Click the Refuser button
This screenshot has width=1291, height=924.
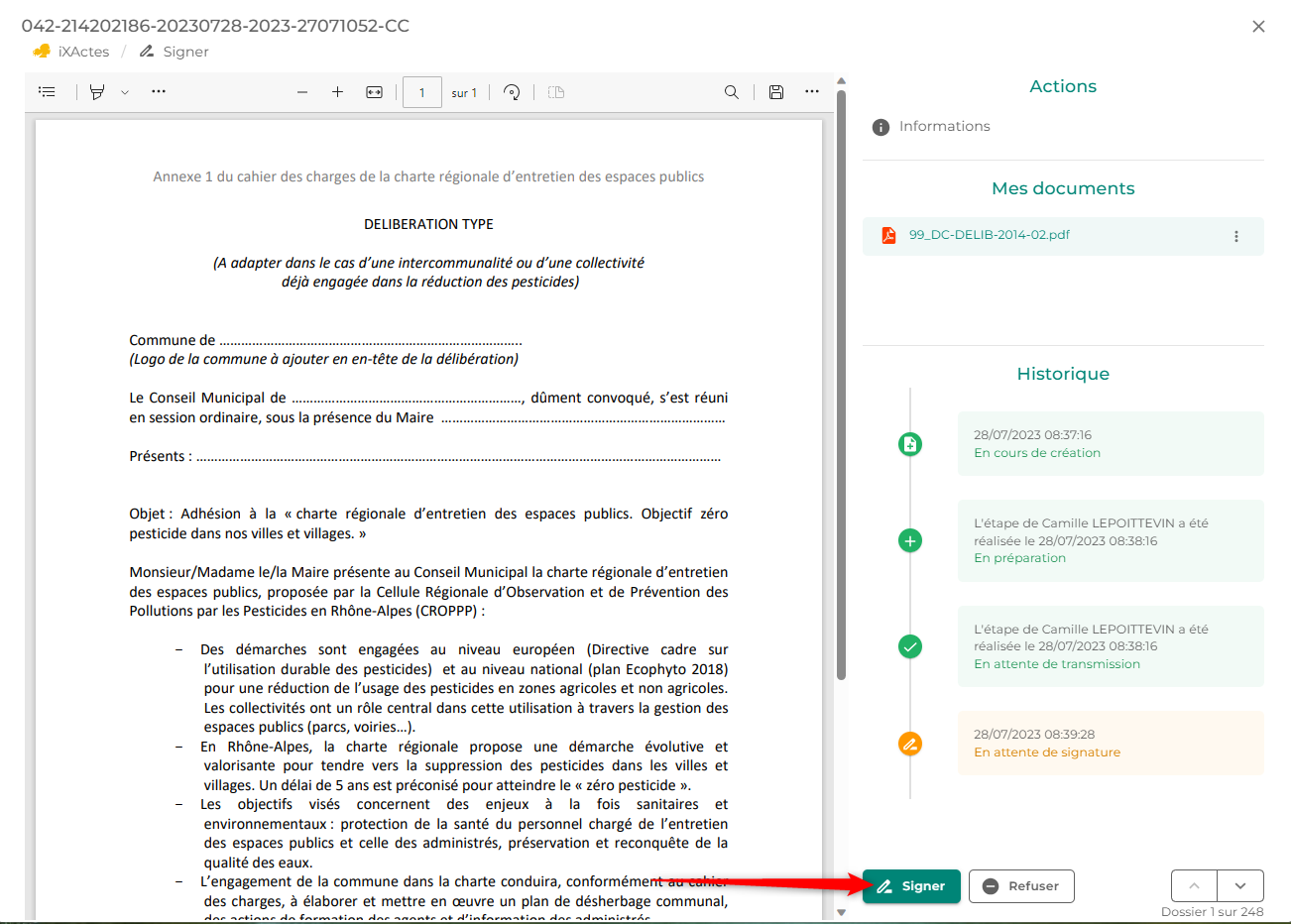pos(1021,886)
